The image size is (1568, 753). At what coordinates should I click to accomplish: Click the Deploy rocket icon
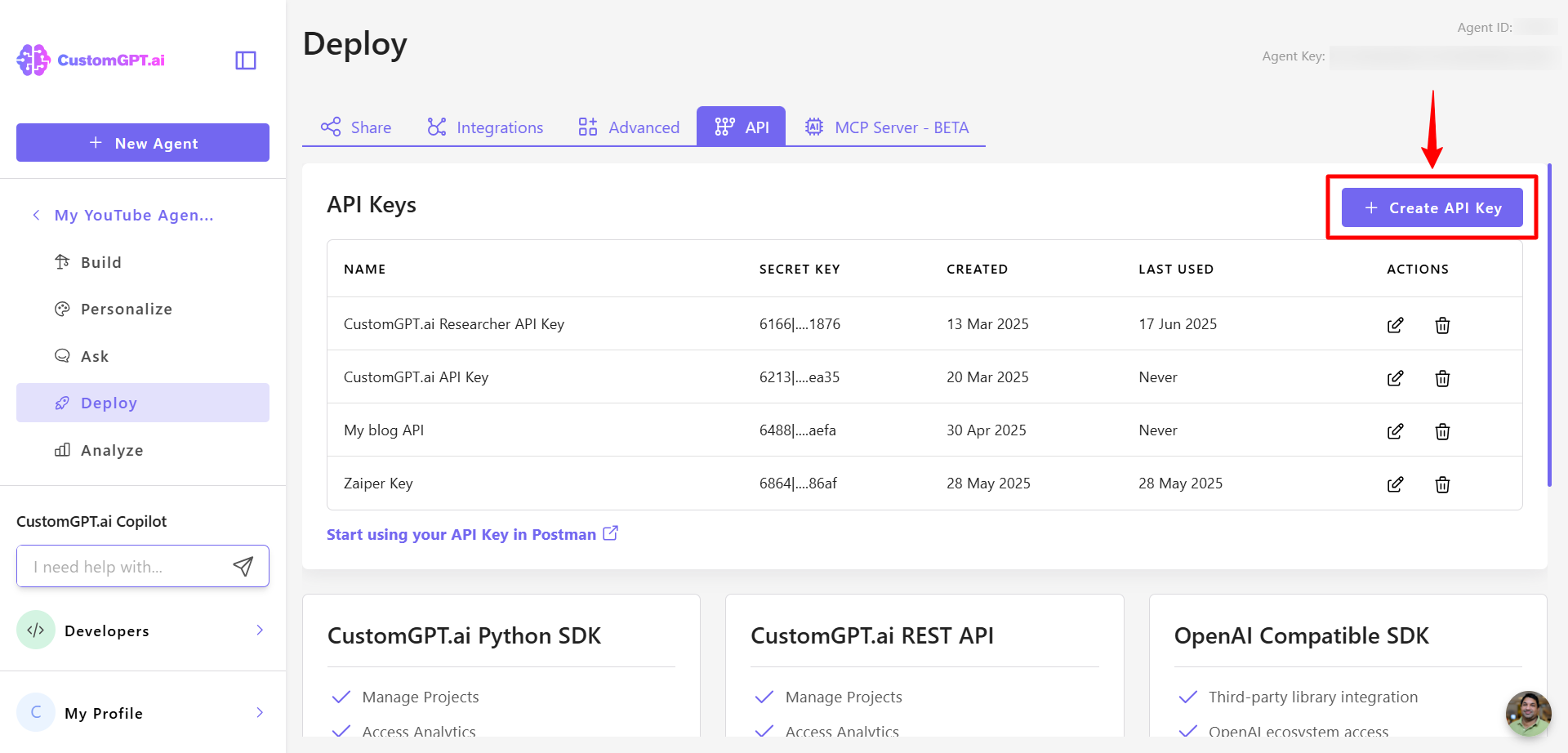pos(62,403)
